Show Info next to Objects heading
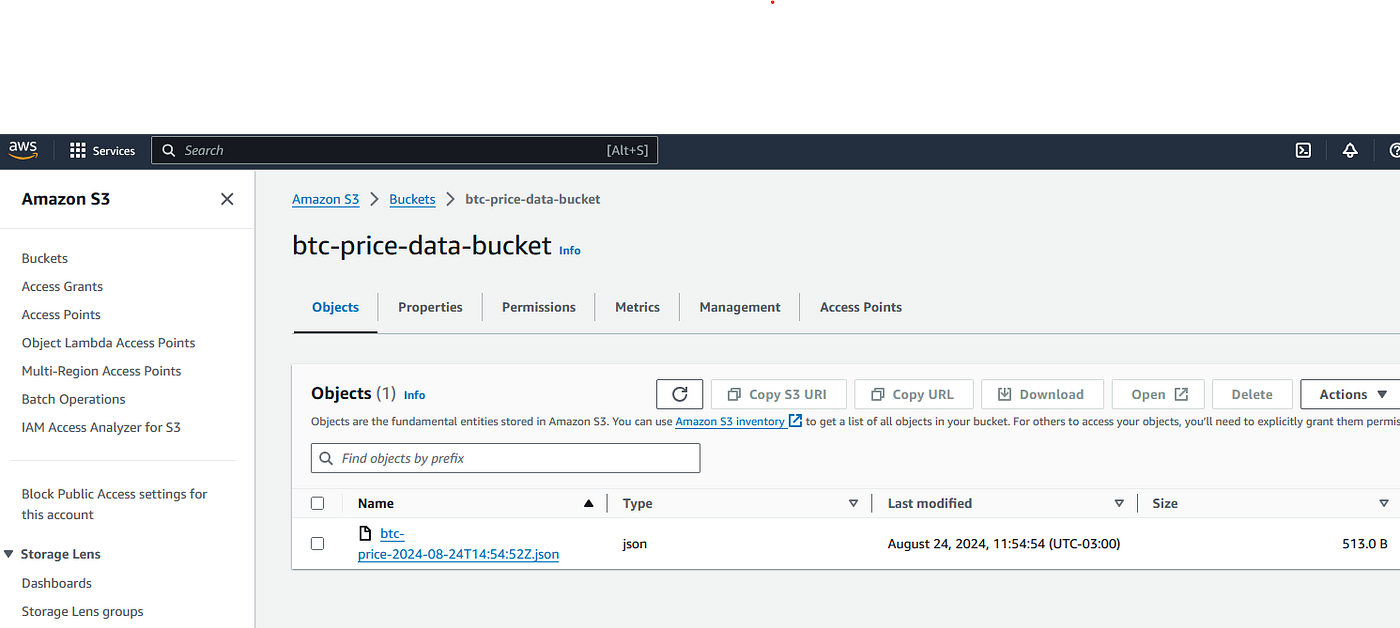Viewport: 1400px width, 628px height. click(414, 395)
